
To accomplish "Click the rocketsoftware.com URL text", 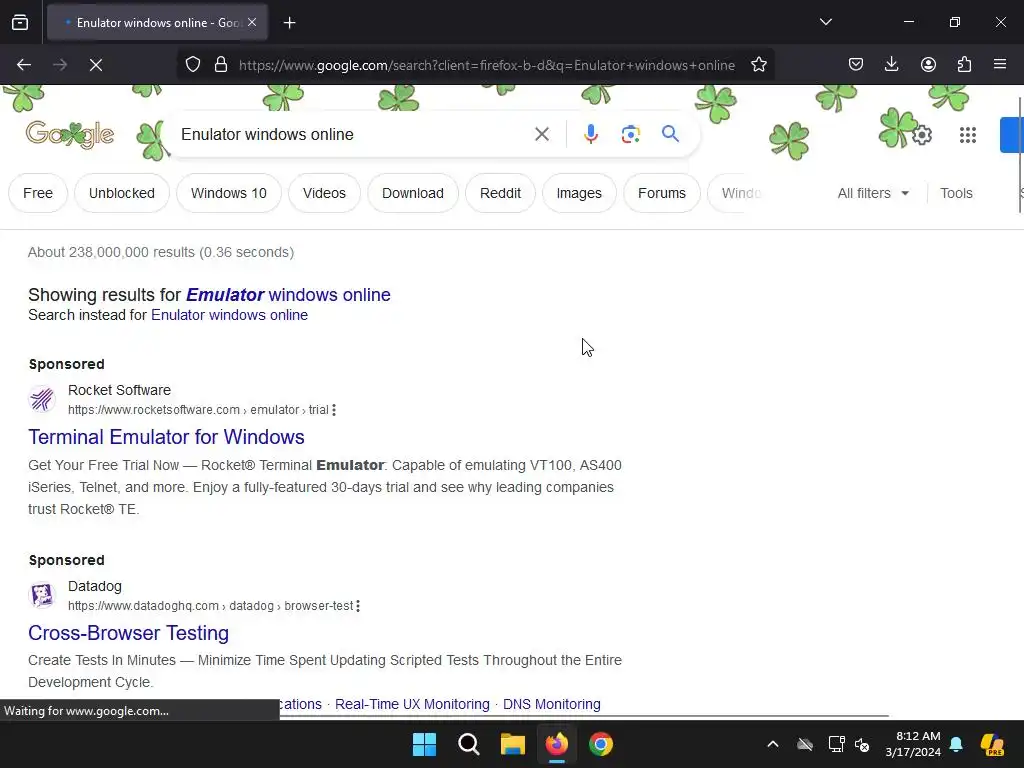I will tap(198, 410).
